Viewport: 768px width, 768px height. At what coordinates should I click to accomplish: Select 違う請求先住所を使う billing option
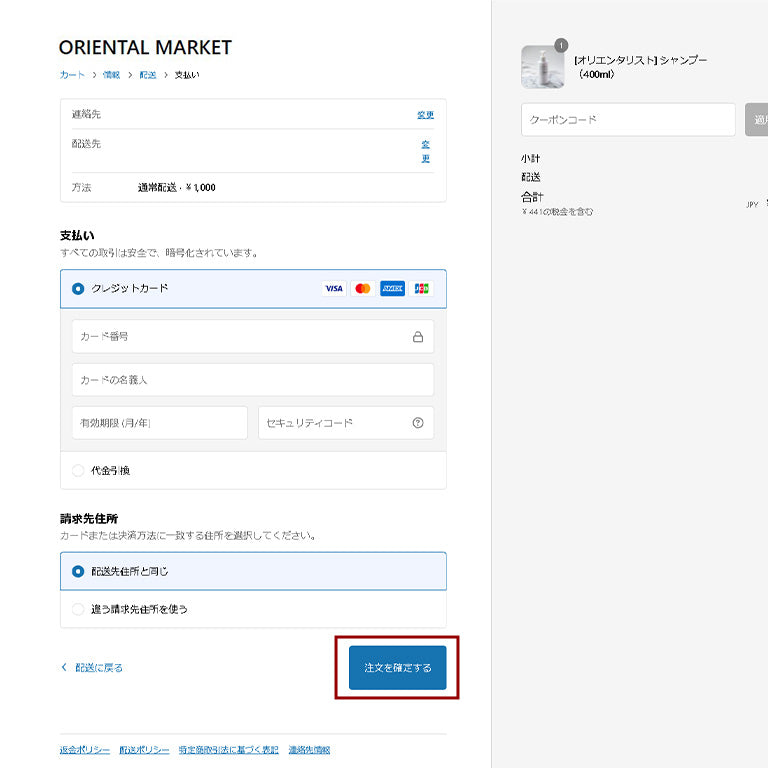[78, 609]
